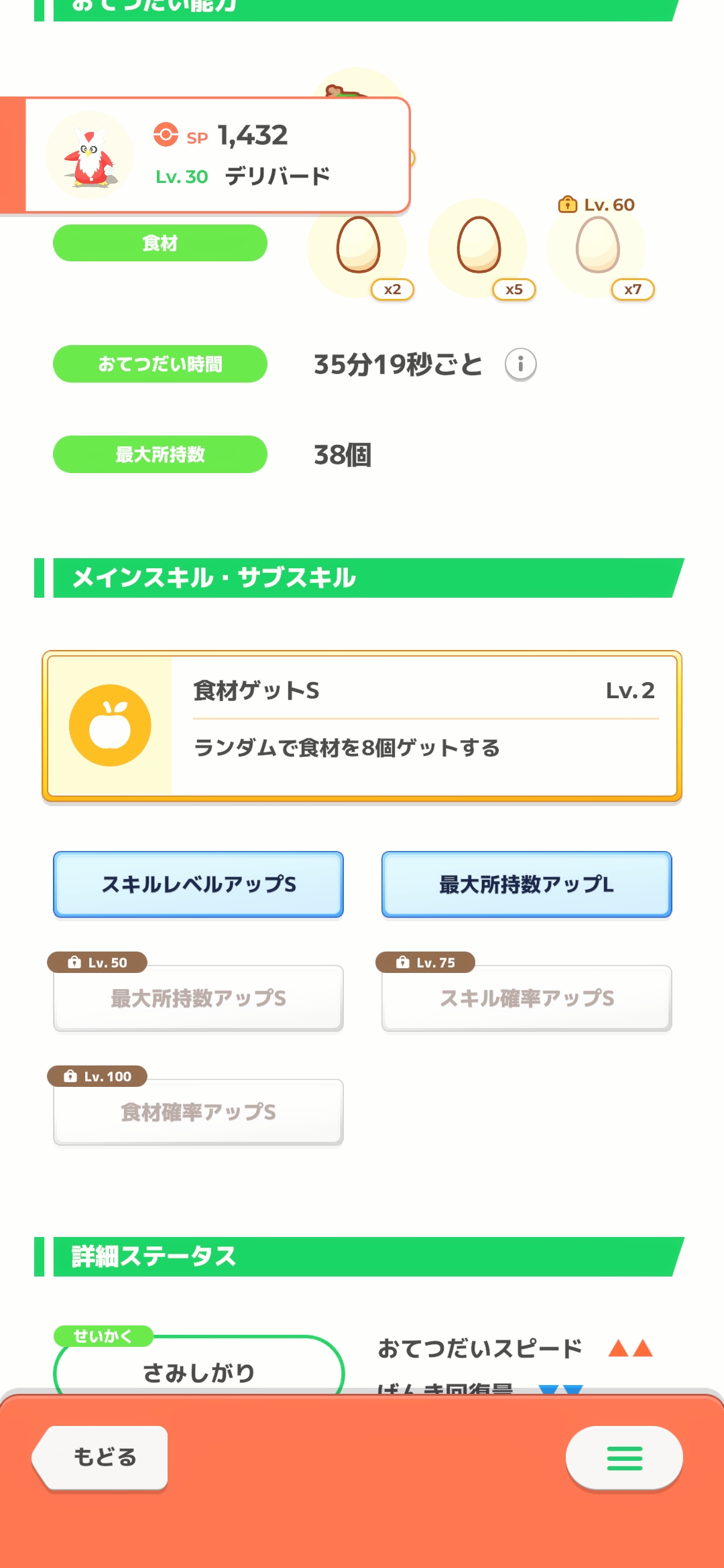The height and width of the screenshot is (1568, 724).
Task: Tap the orange apple main skill icon
Action: (110, 726)
